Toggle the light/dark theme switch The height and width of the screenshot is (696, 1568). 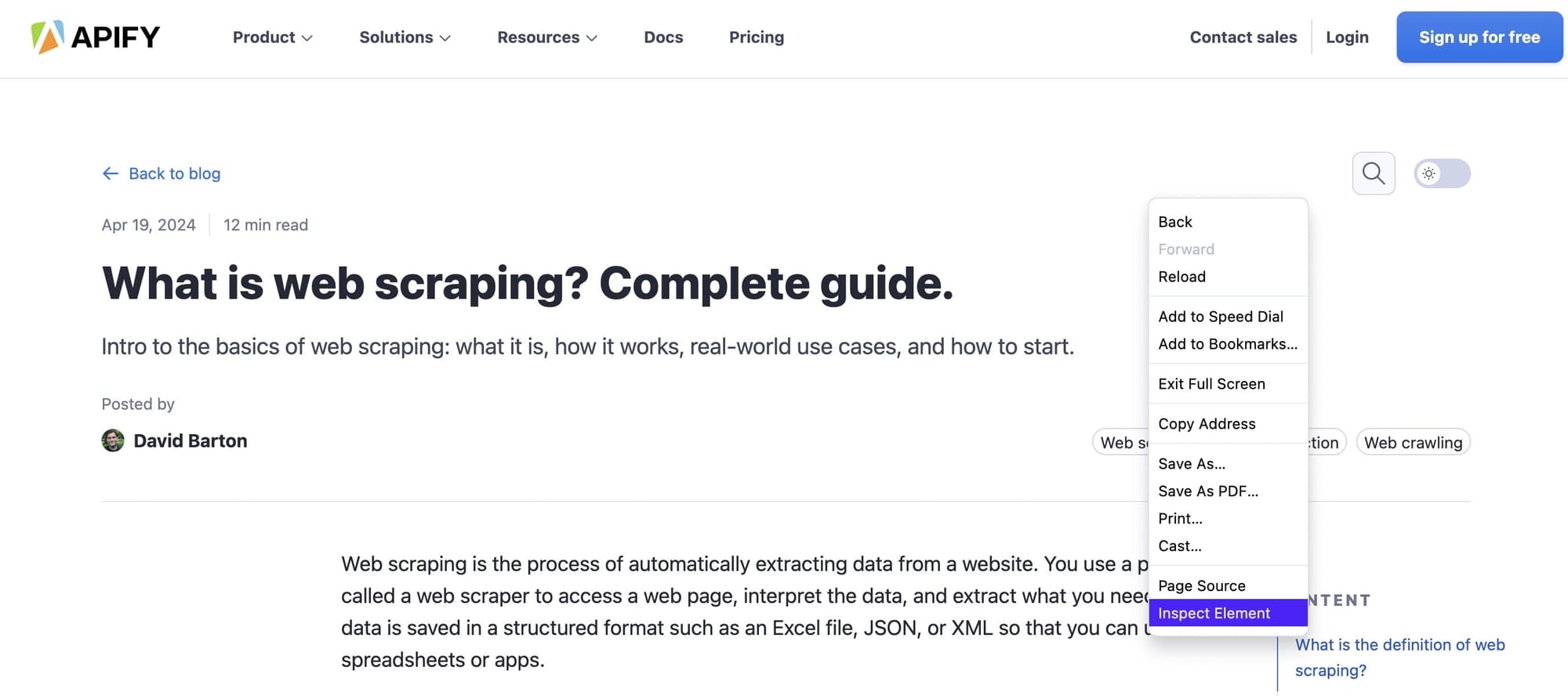(x=1442, y=173)
